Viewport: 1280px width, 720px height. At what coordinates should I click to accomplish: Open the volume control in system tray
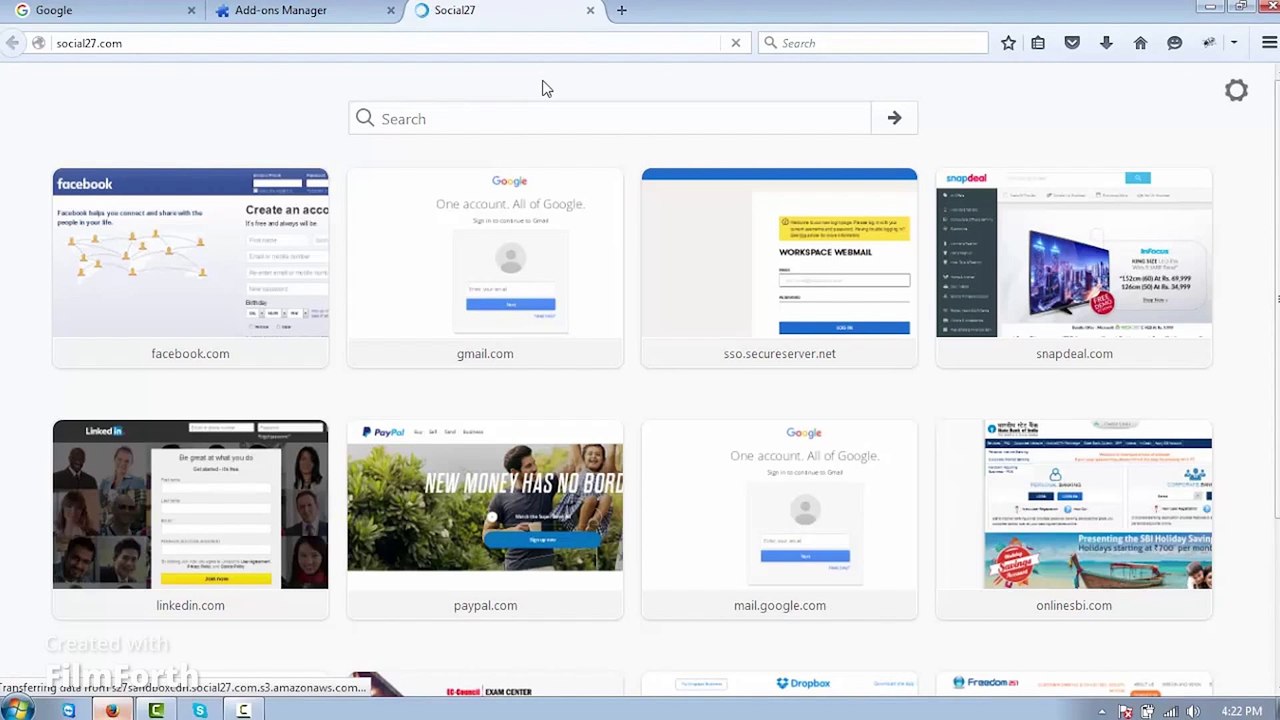pyautogui.click(x=1192, y=712)
